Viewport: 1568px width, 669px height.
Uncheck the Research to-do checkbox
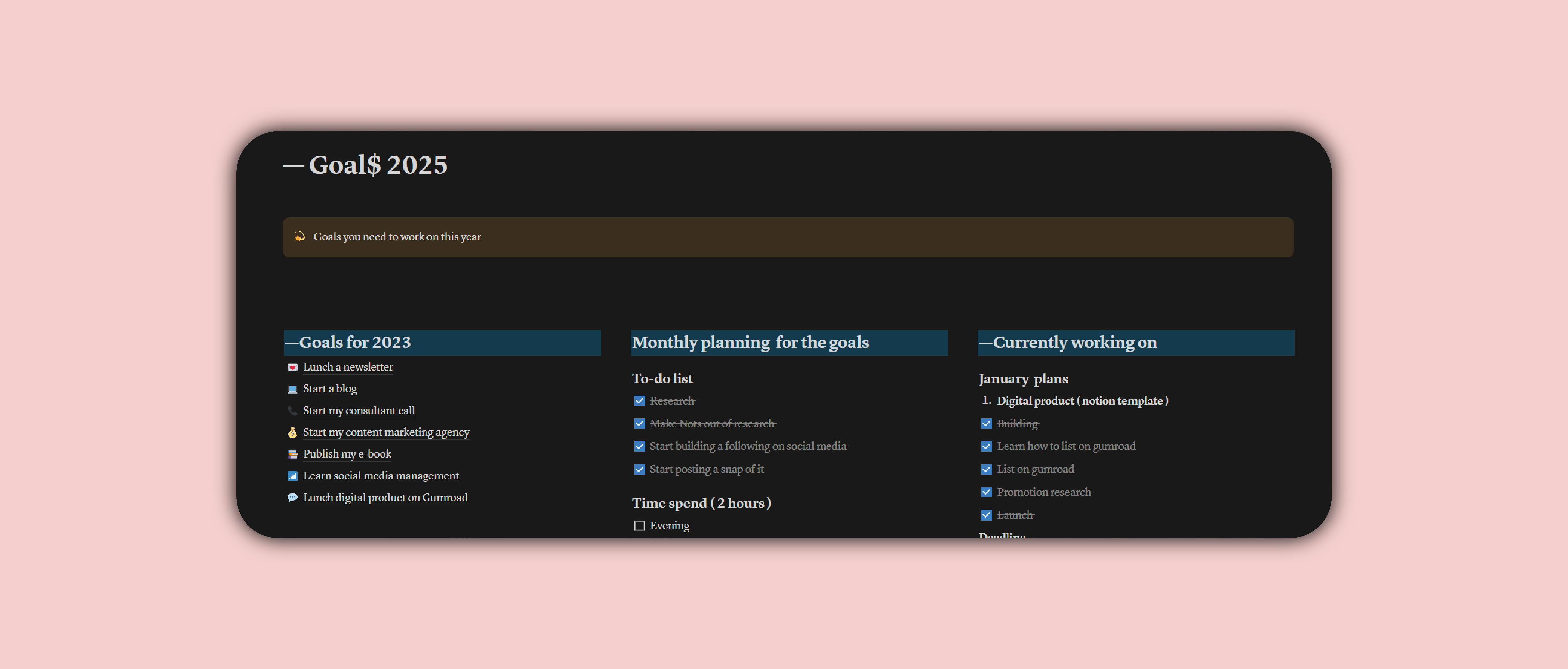coord(639,401)
